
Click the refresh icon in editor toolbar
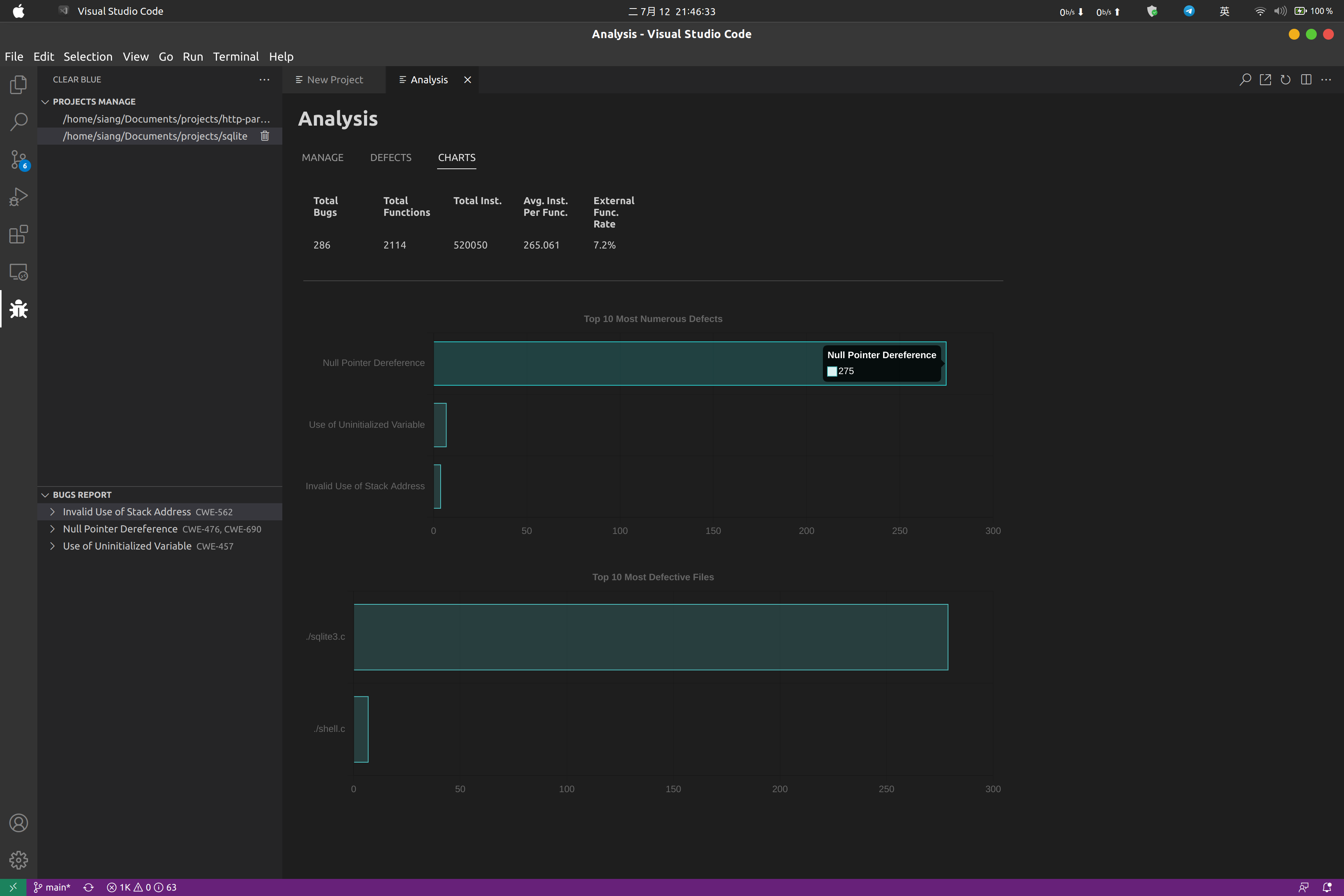pos(1286,80)
